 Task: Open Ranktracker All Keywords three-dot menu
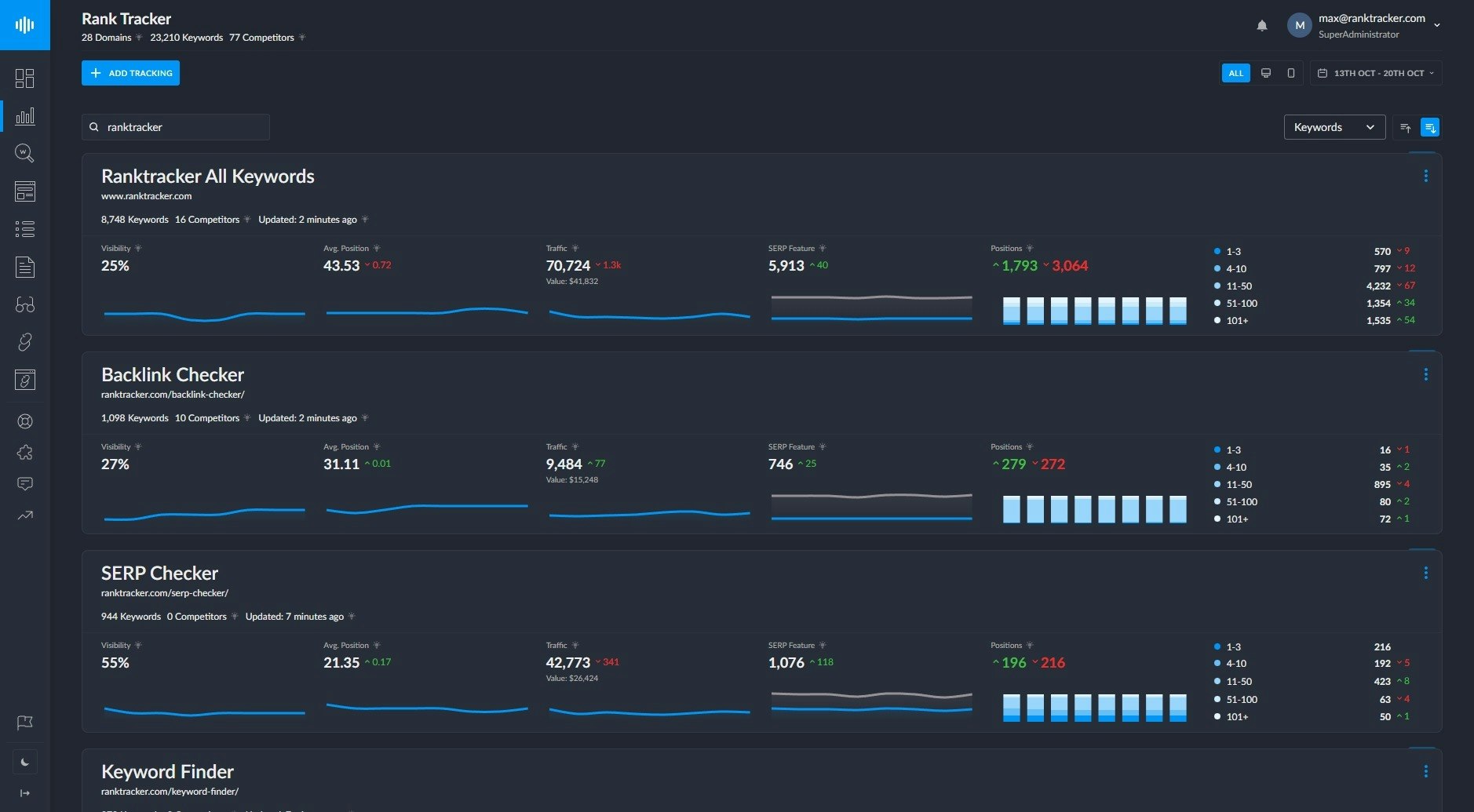(x=1426, y=177)
